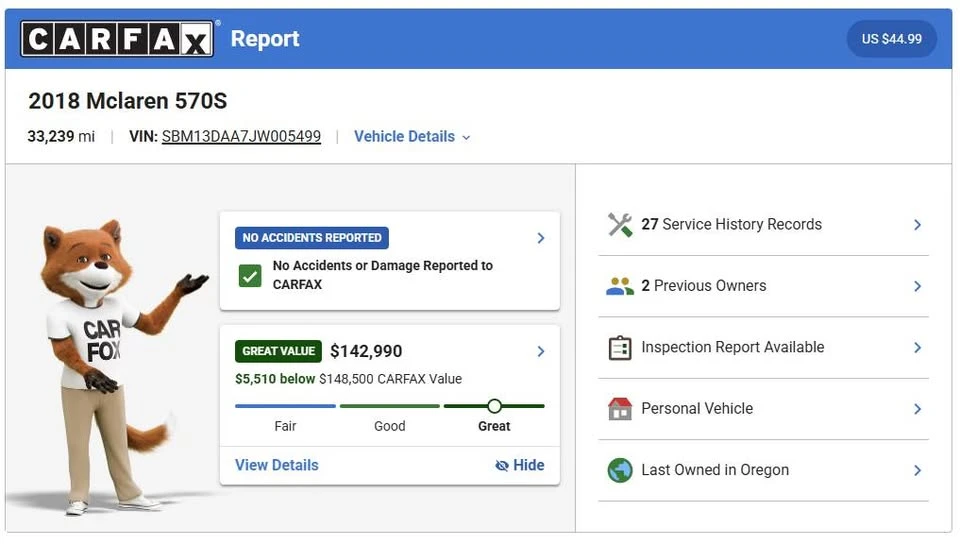Click the personal vehicle house icon
This screenshot has width=960, height=545.
620,408
